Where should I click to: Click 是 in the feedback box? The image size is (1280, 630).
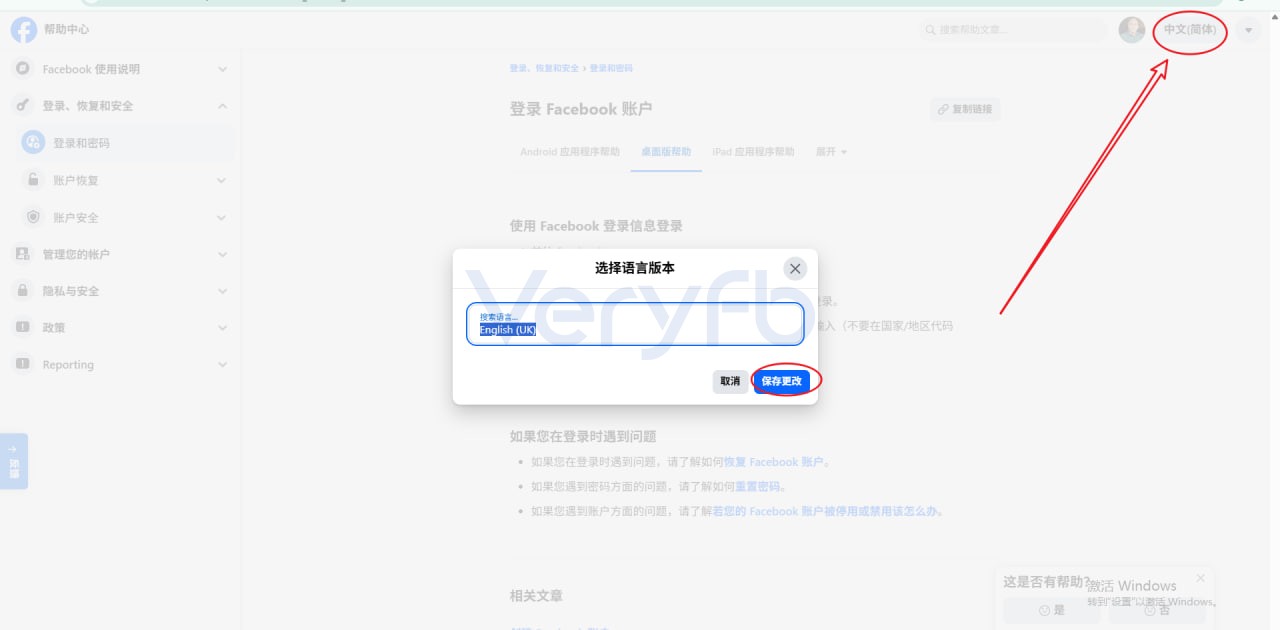click(x=1051, y=609)
